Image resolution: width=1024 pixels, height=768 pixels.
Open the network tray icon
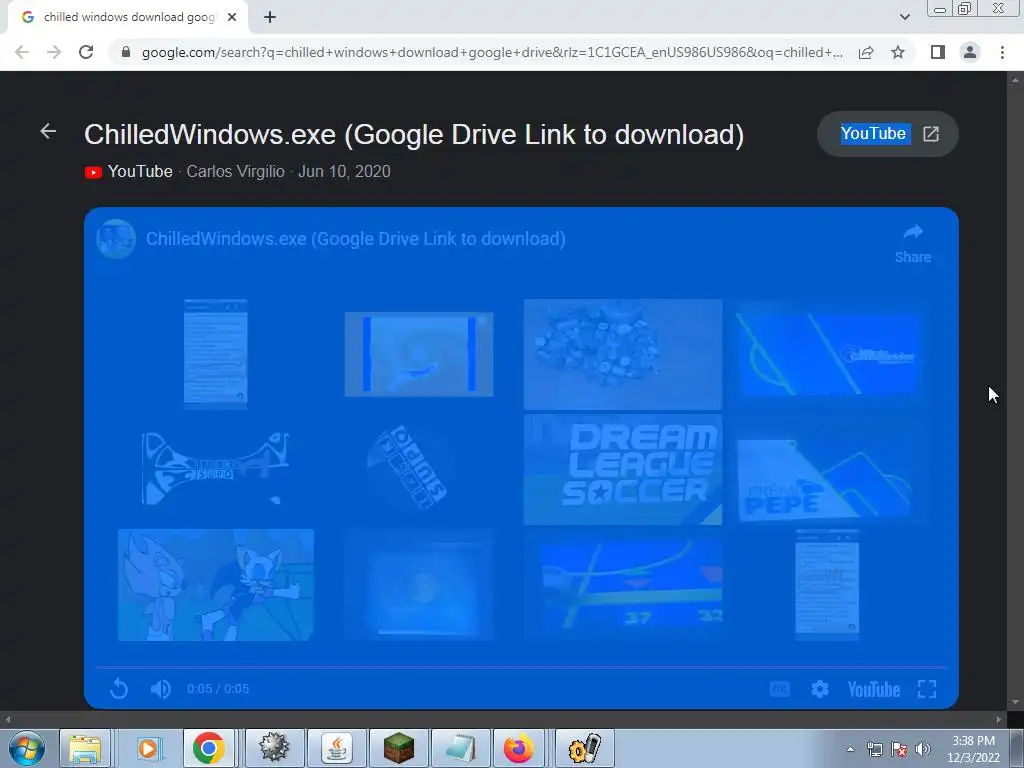pyautogui.click(x=874, y=749)
